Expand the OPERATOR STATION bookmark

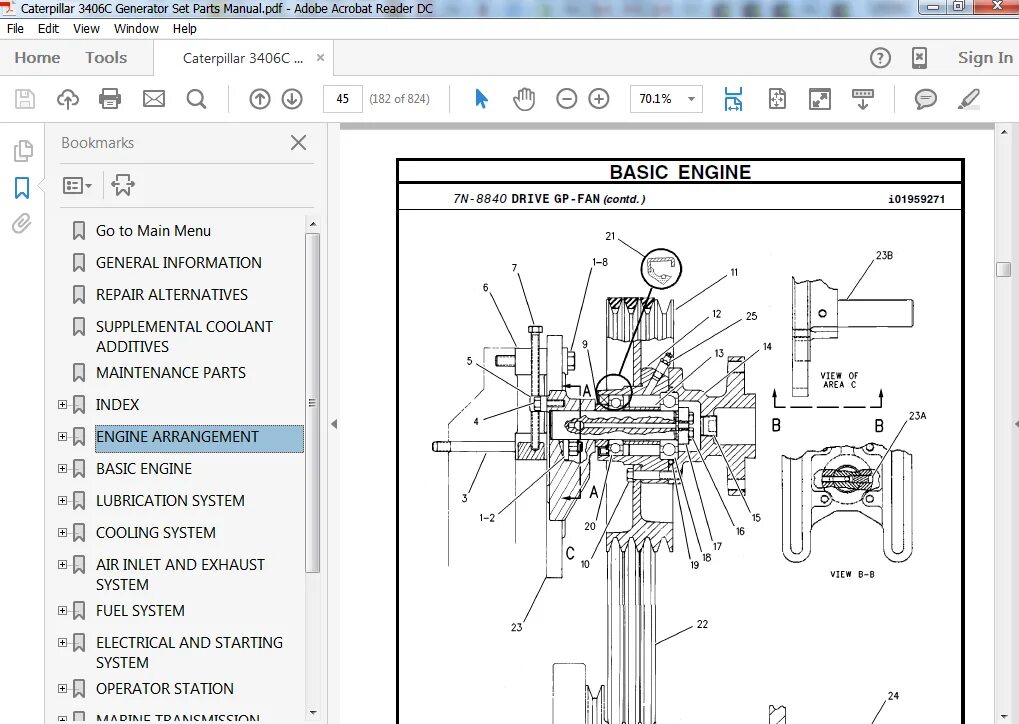[62, 688]
